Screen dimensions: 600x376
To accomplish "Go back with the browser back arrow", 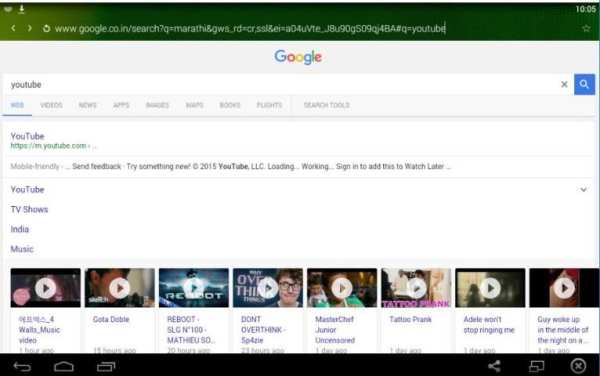I will tap(13, 28).
